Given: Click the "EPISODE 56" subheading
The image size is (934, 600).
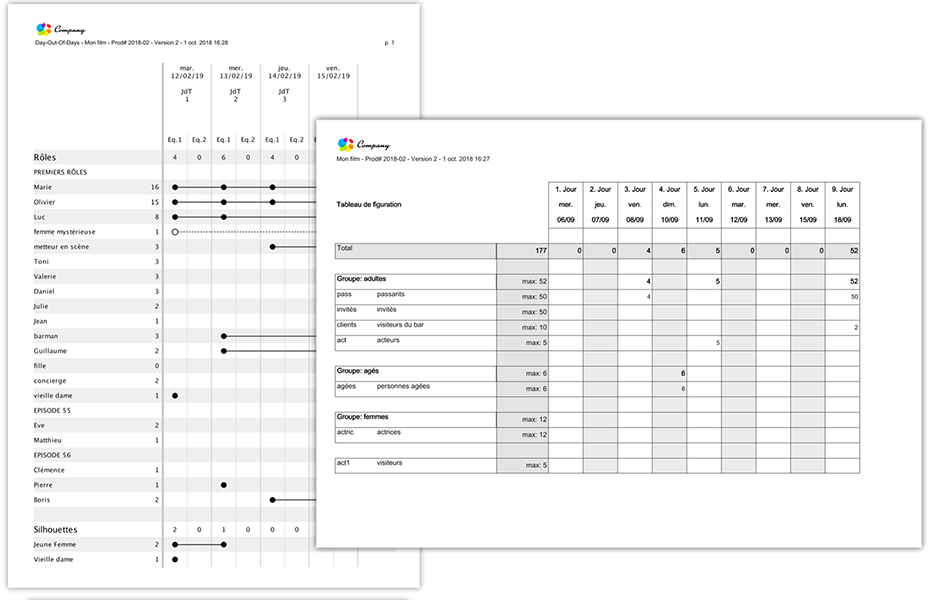Looking at the screenshot, I should 52,455.
